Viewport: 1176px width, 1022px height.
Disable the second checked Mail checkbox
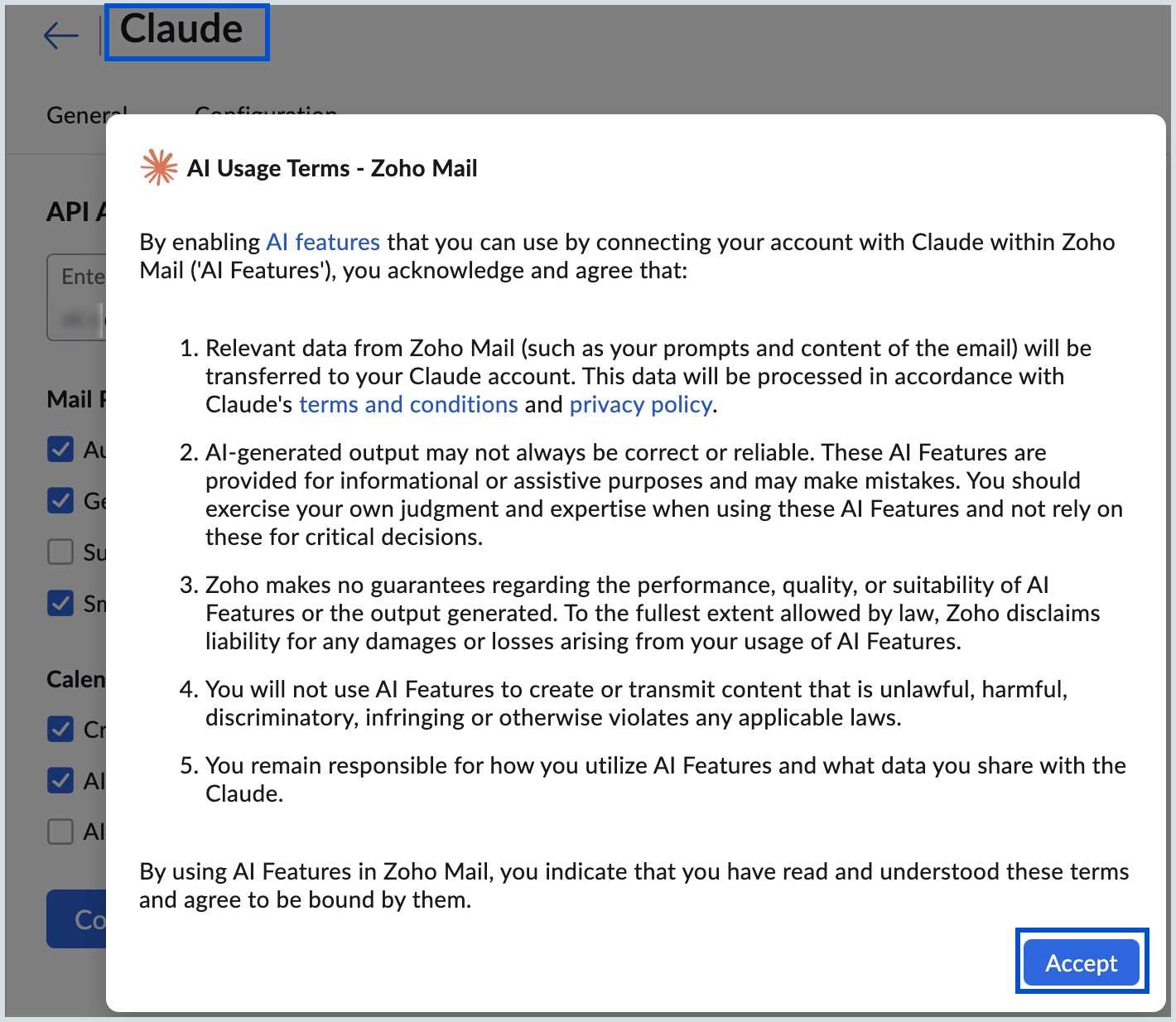point(60,501)
